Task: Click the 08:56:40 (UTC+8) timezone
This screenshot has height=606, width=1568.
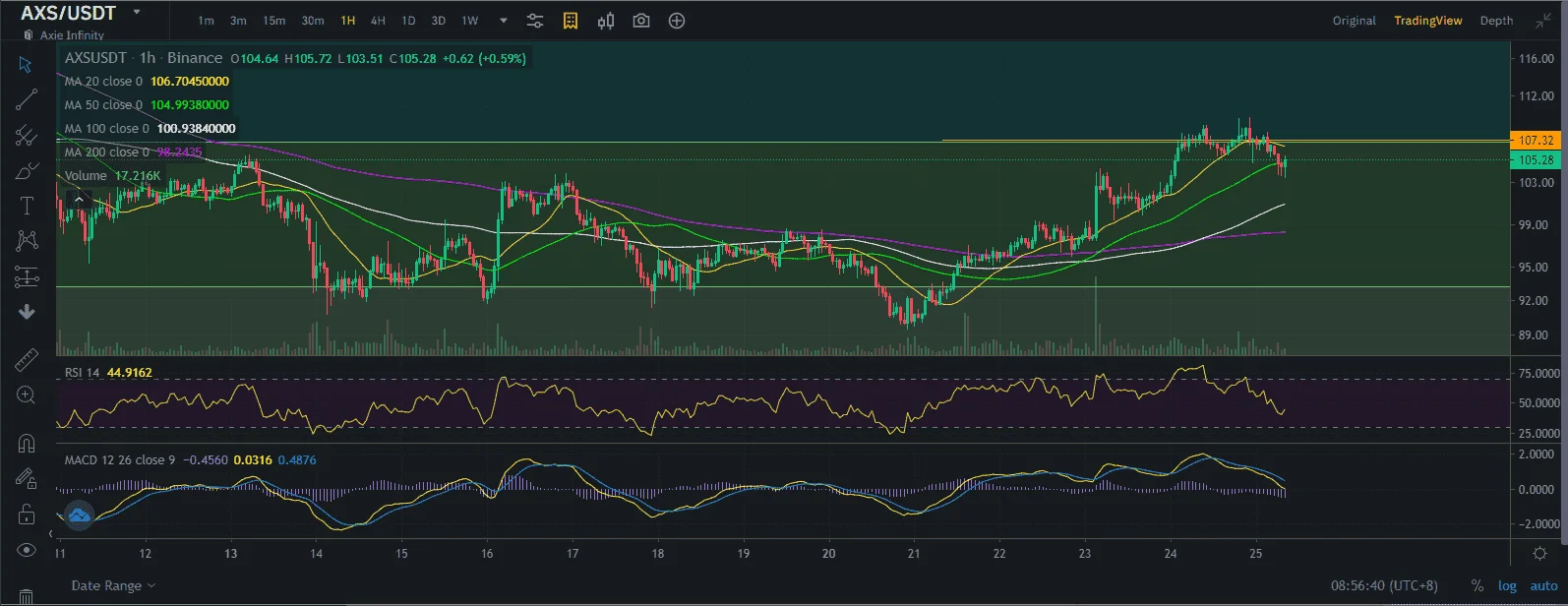Action: [1384, 585]
